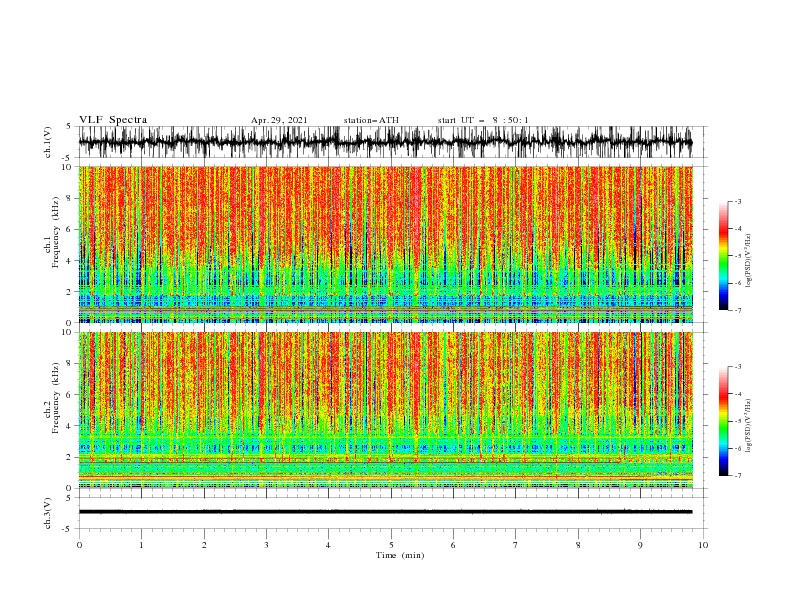Click time axis tick label '10'
The image size is (792, 612).
pyautogui.click(x=703, y=545)
